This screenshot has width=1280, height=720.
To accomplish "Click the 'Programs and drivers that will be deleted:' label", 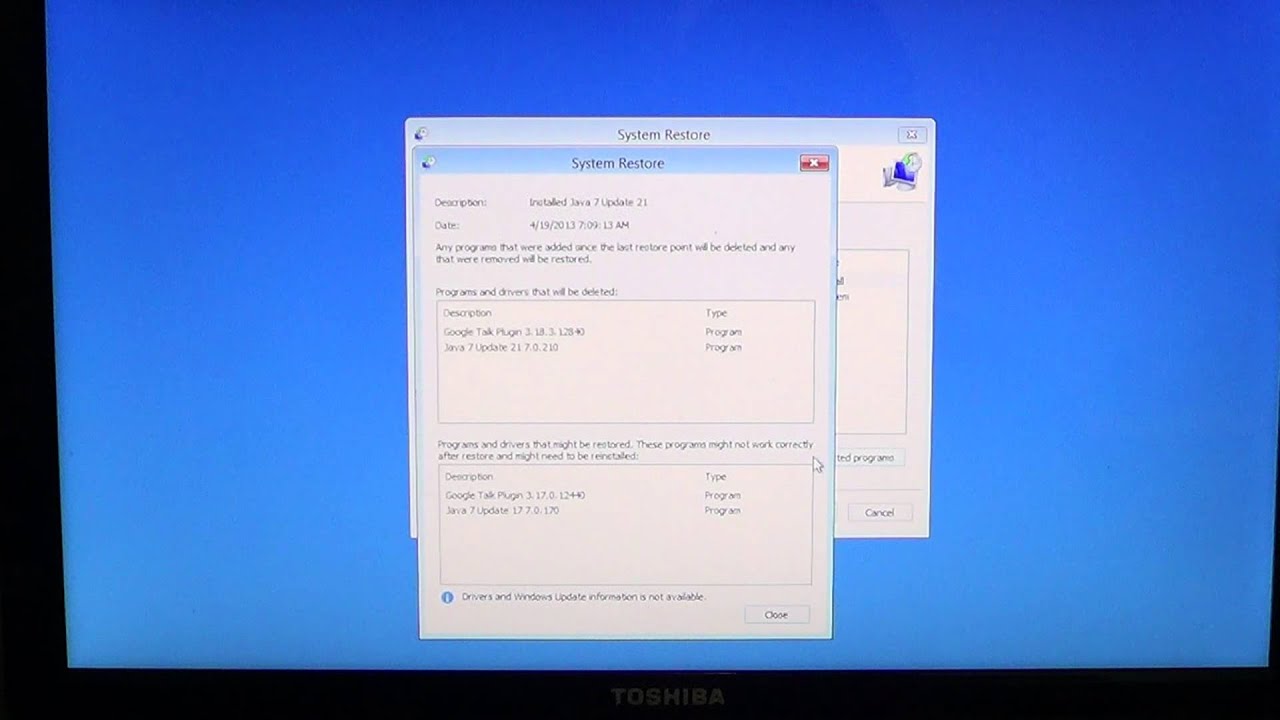I will [x=527, y=292].
